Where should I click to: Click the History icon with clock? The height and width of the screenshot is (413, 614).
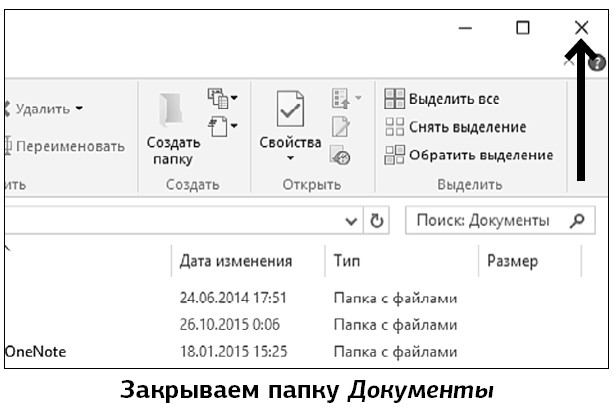pos(340,155)
